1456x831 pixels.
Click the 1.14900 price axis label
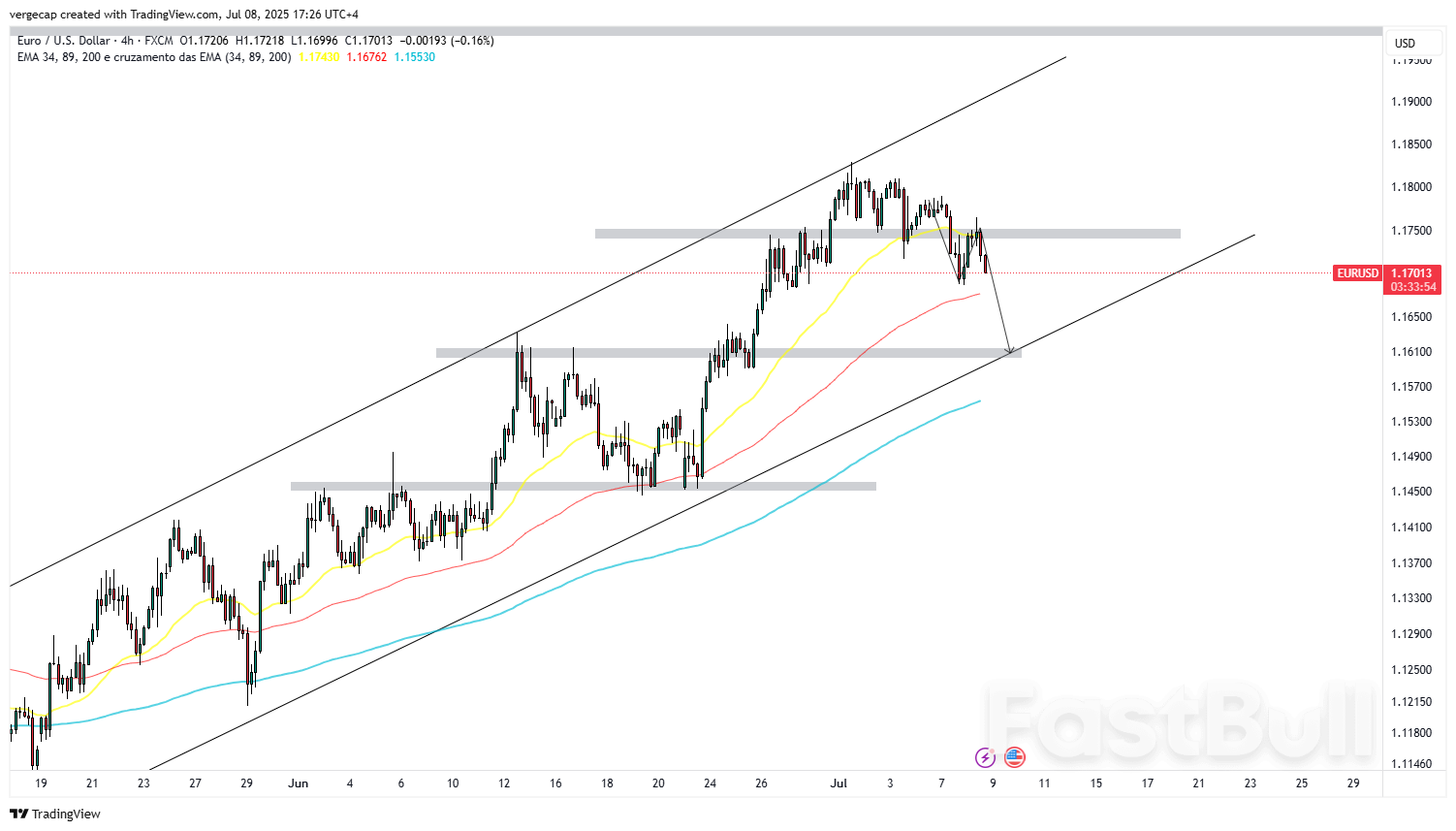[x=1411, y=457]
